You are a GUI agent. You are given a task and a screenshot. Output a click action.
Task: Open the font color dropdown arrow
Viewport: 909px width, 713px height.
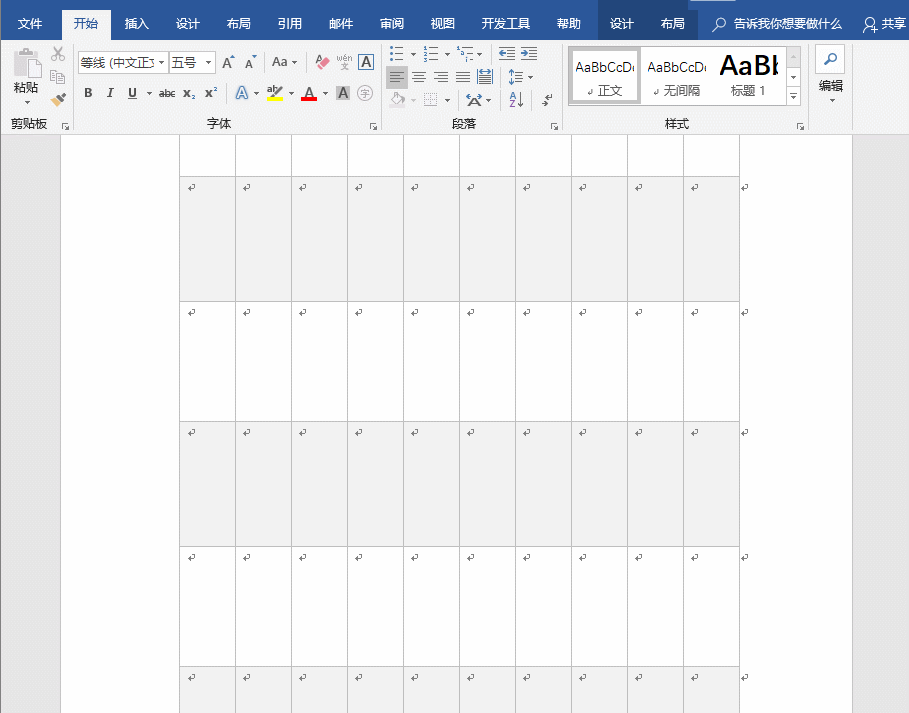(x=325, y=93)
